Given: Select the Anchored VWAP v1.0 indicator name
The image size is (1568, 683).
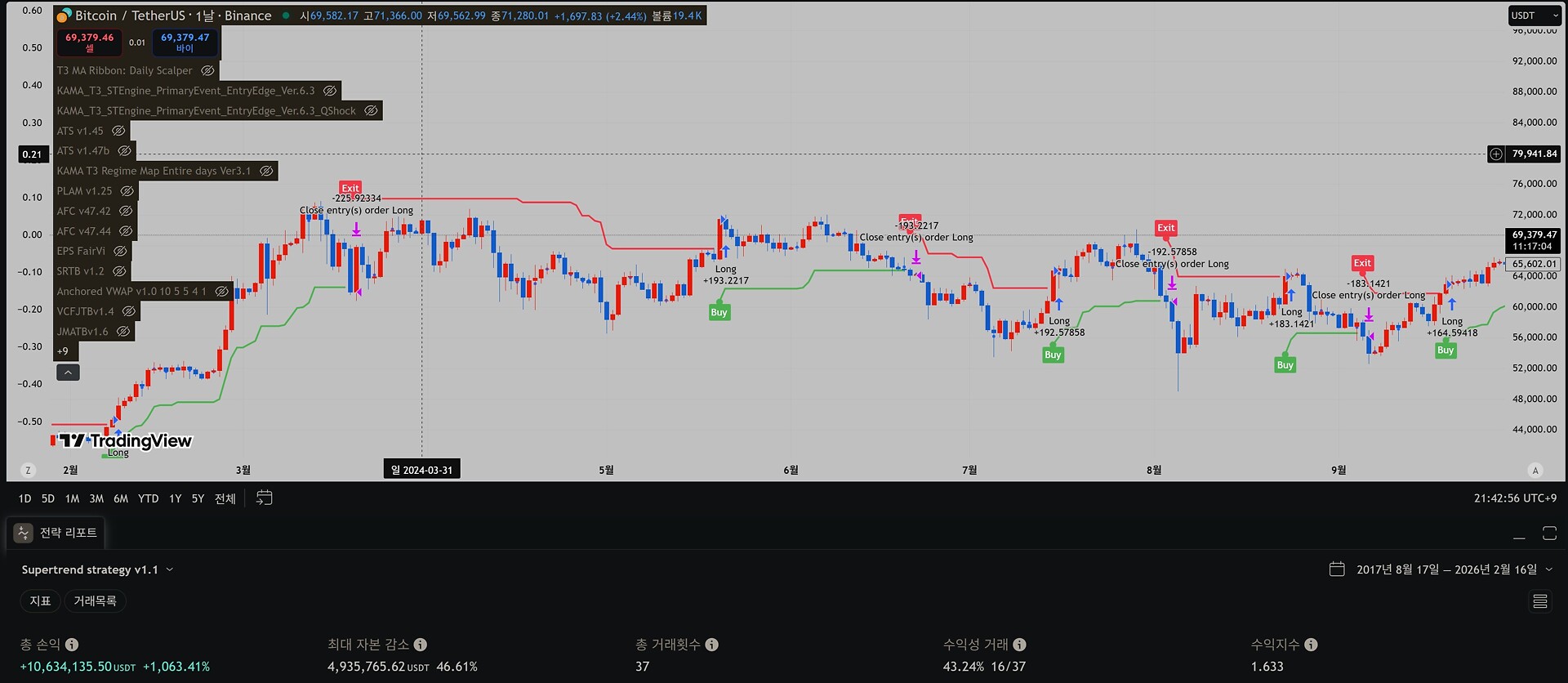Looking at the screenshot, I should (x=131, y=291).
